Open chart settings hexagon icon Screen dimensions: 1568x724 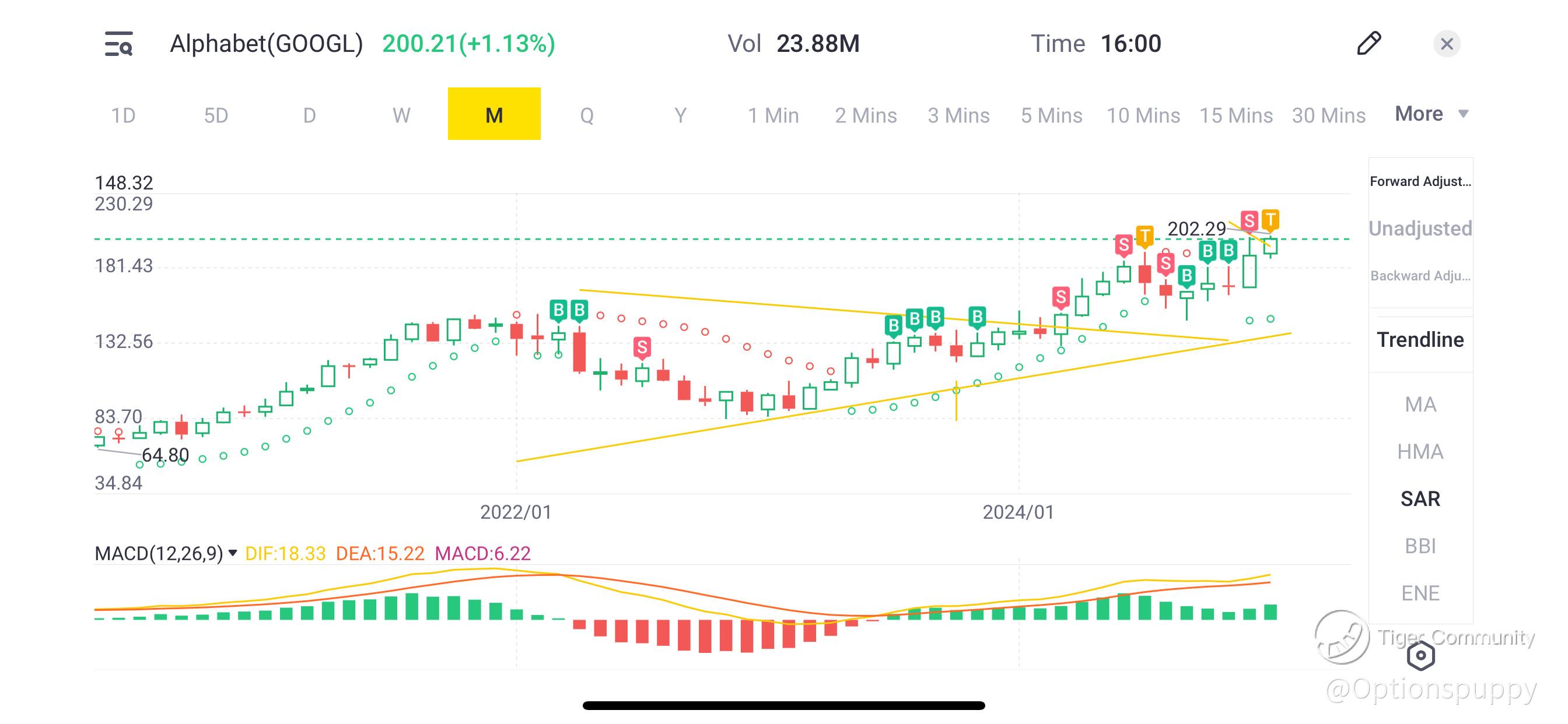pyautogui.click(x=1422, y=656)
